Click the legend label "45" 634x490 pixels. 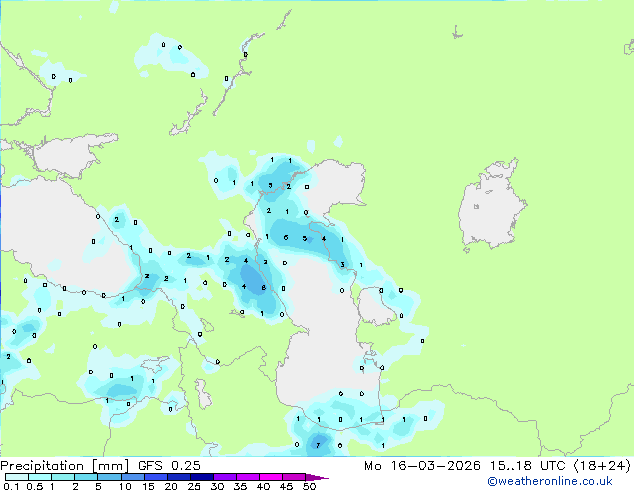(x=286, y=486)
